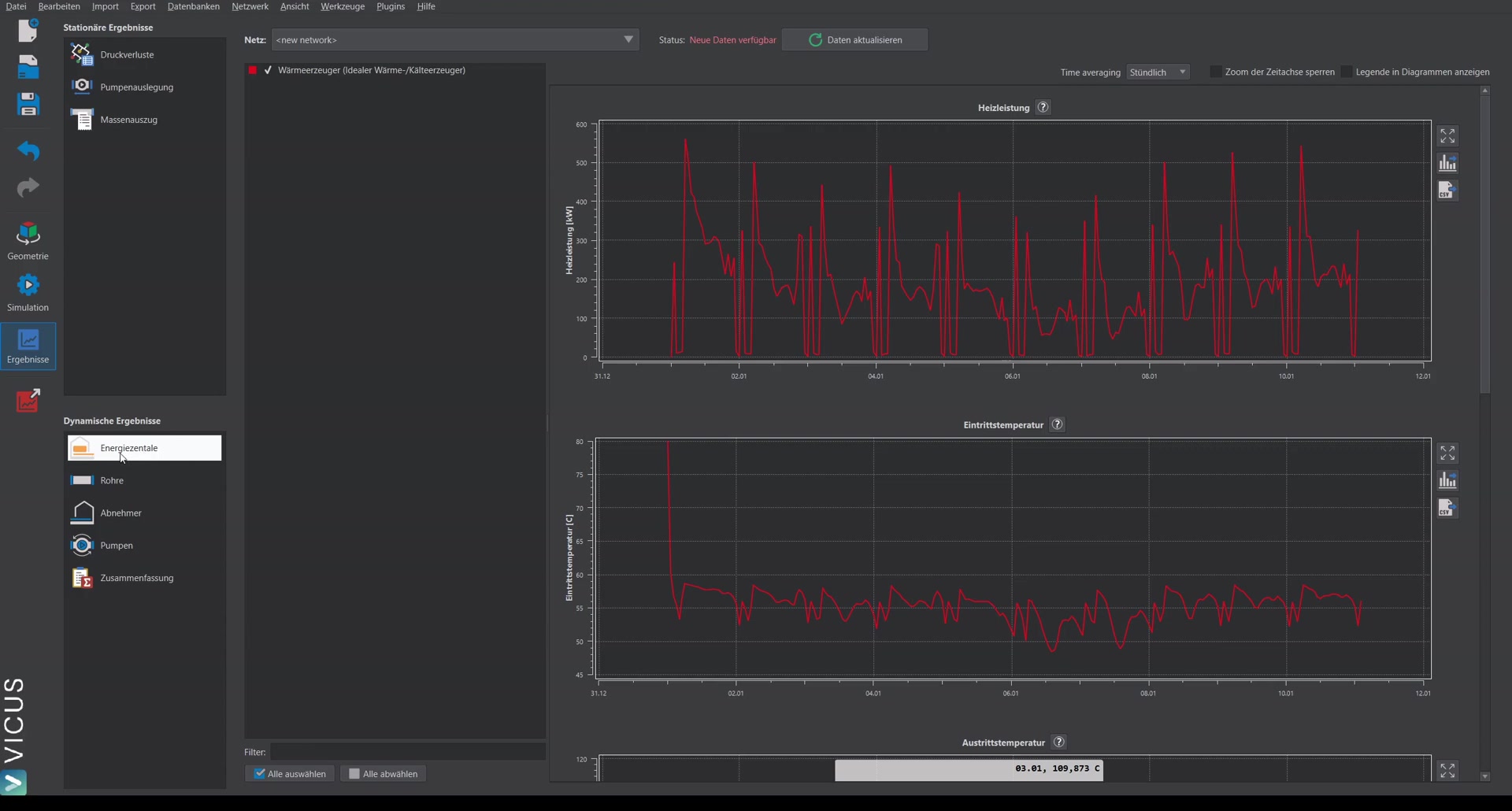
Task: Click bar chart icon for Eintrittstemperatur
Action: (1447, 480)
